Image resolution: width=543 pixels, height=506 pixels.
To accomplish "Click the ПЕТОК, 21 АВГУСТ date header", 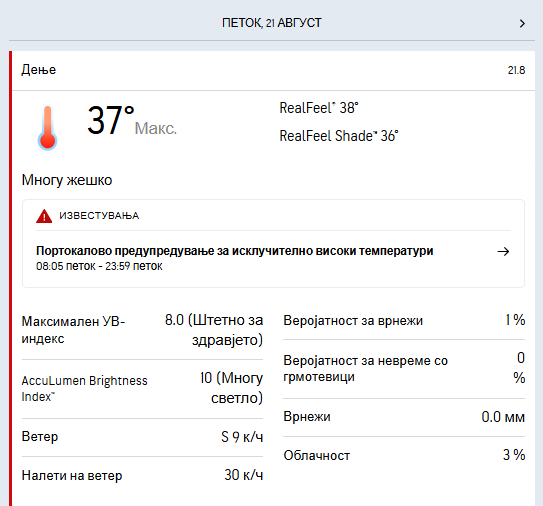I will click(x=272, y=23).
